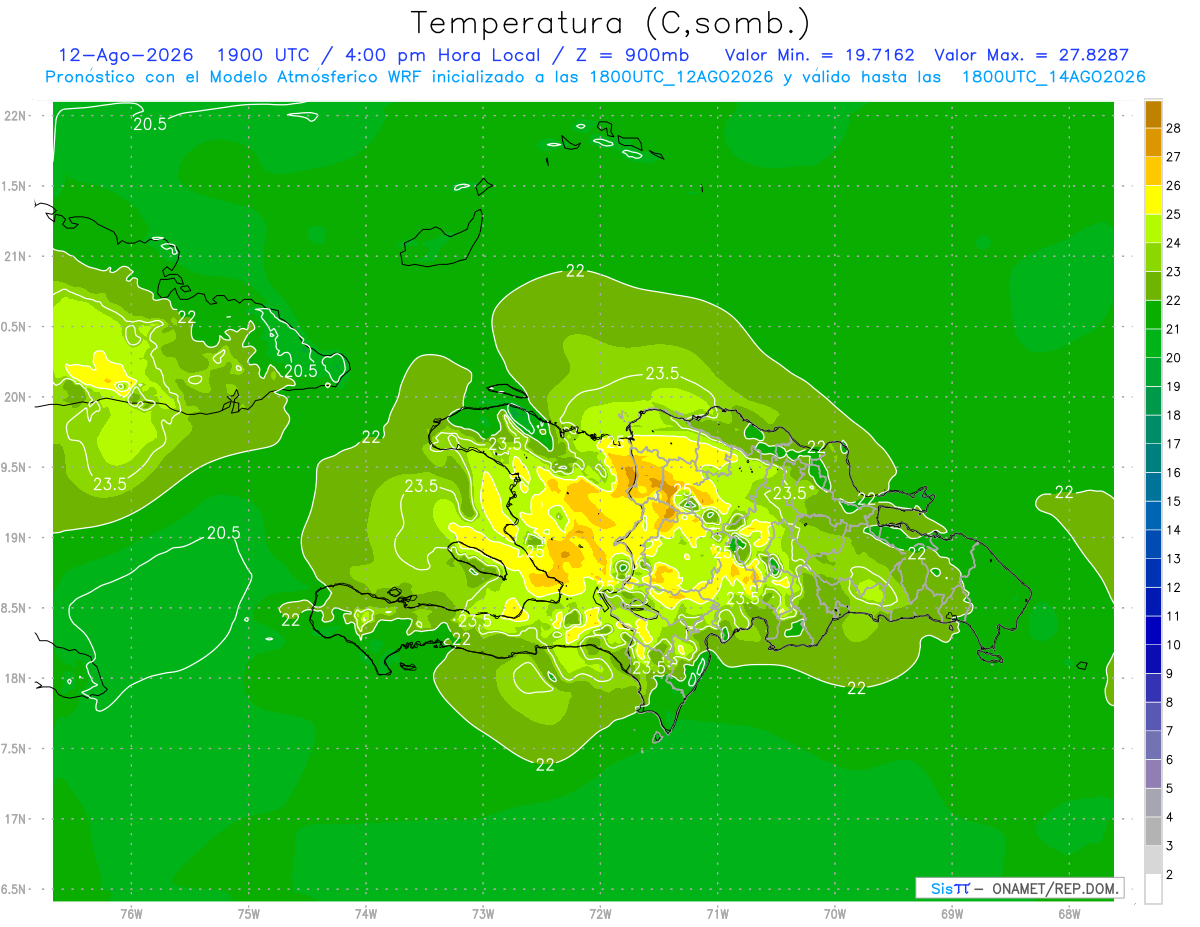Click the validity stamp "1800UTC_14AGO2026"
Image resolution: width=1200 pixels, height=927 pixels.
click(x=1053, y=77)
